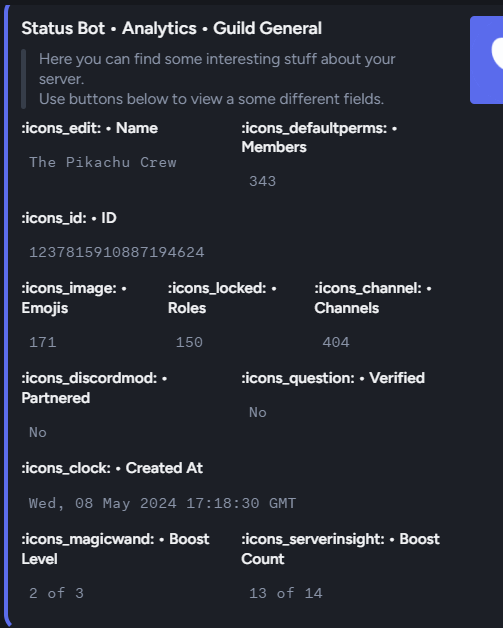
Task: Click the :icons_id: ID label
Action: pyautogui.click(x=69, y=218)
